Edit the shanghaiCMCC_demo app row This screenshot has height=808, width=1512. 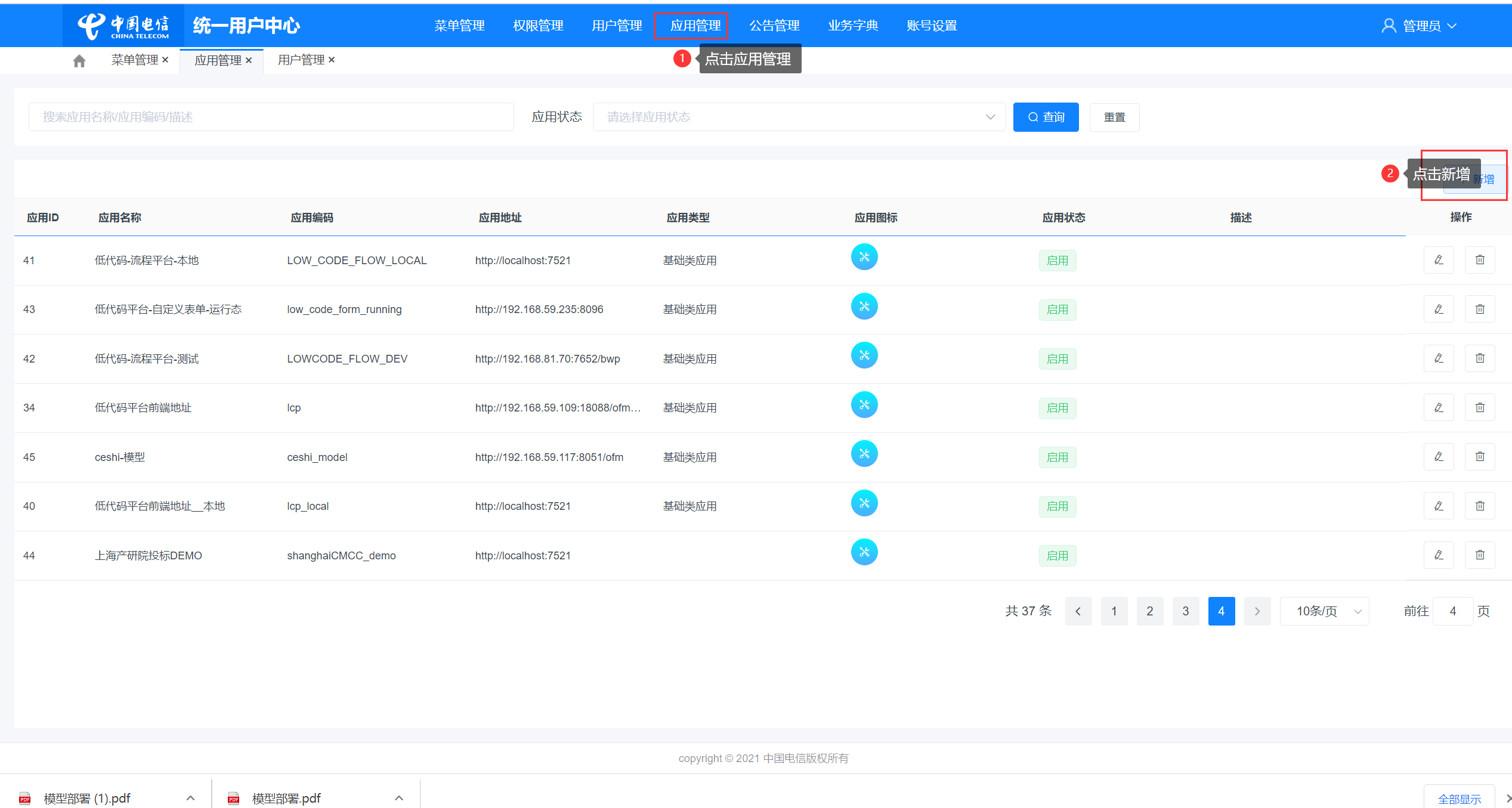point(1439,555)
